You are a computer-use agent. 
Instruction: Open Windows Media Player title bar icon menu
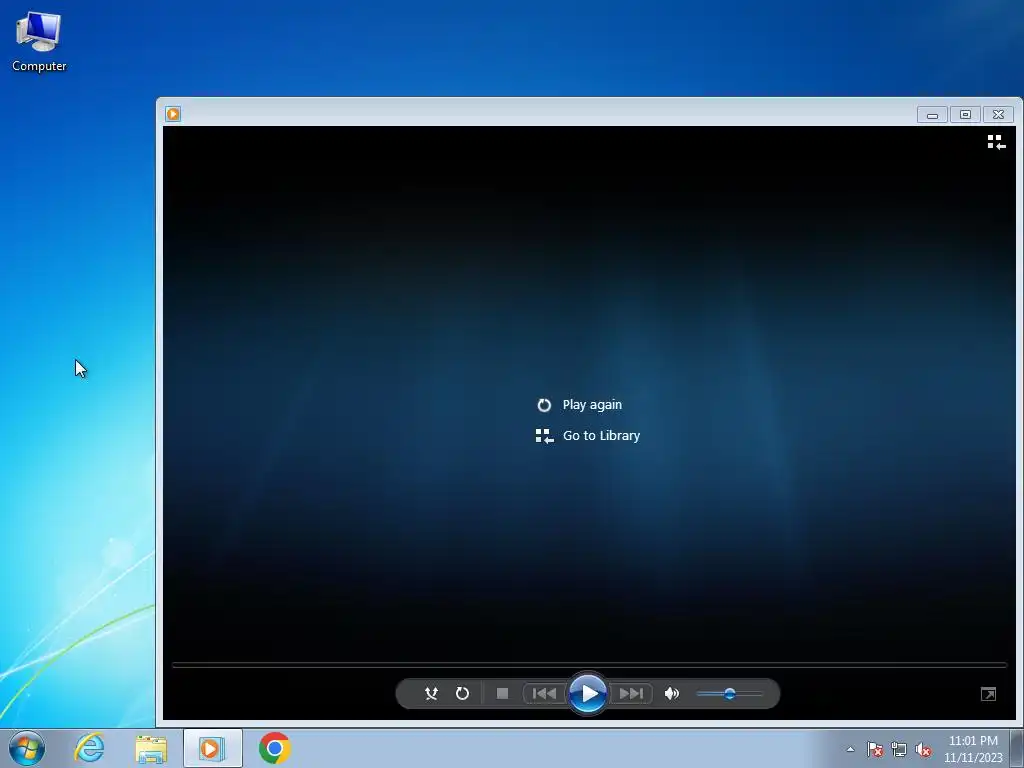point(173,114)
